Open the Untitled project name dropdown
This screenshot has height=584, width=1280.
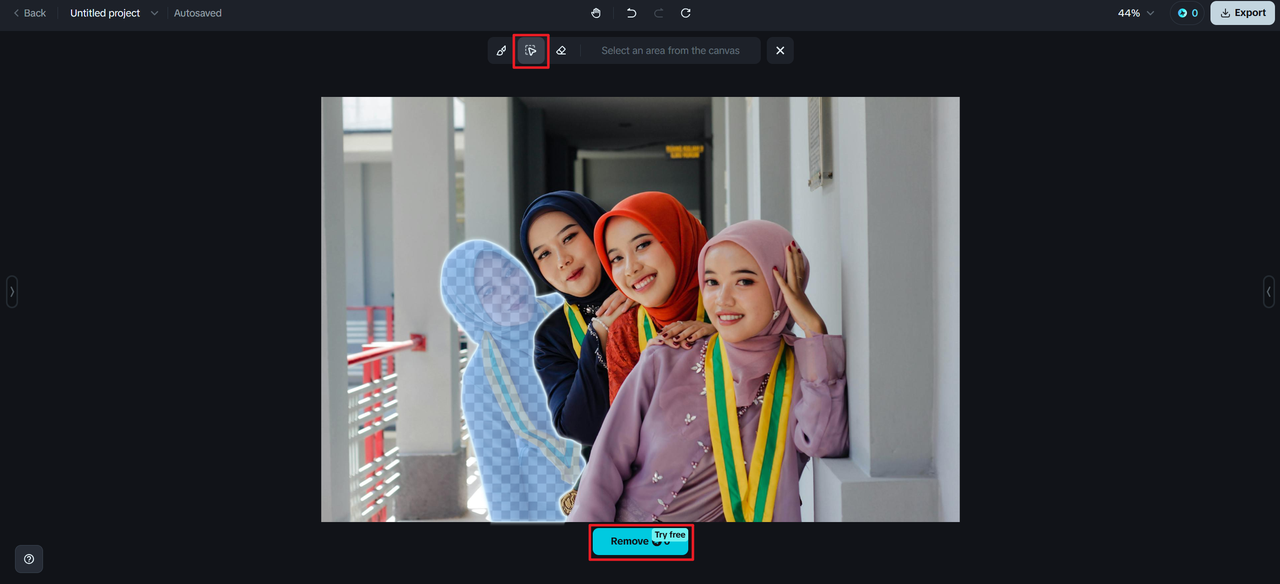pos(114,13)
